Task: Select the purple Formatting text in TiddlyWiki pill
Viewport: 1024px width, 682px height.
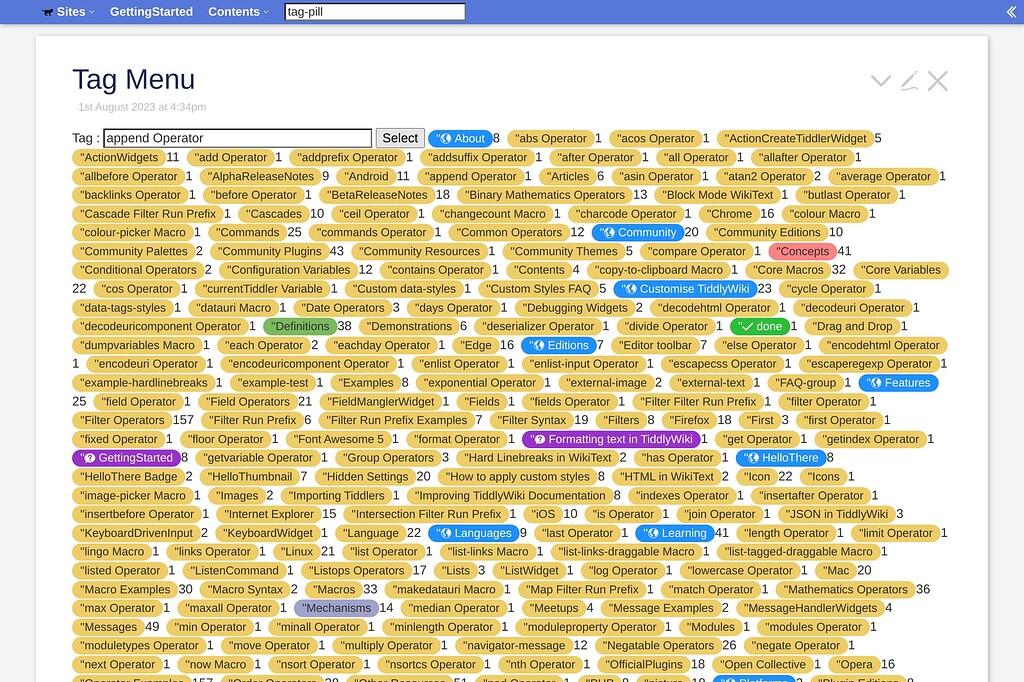Action: click(610, 439)
